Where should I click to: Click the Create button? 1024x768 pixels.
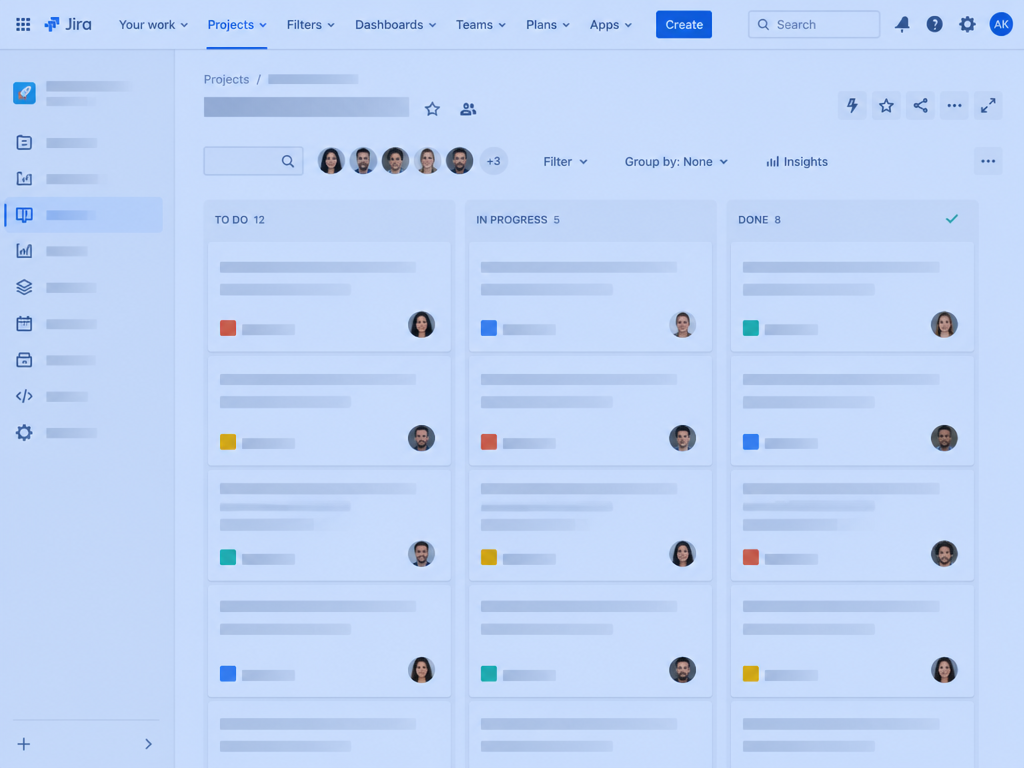[684, 25]
